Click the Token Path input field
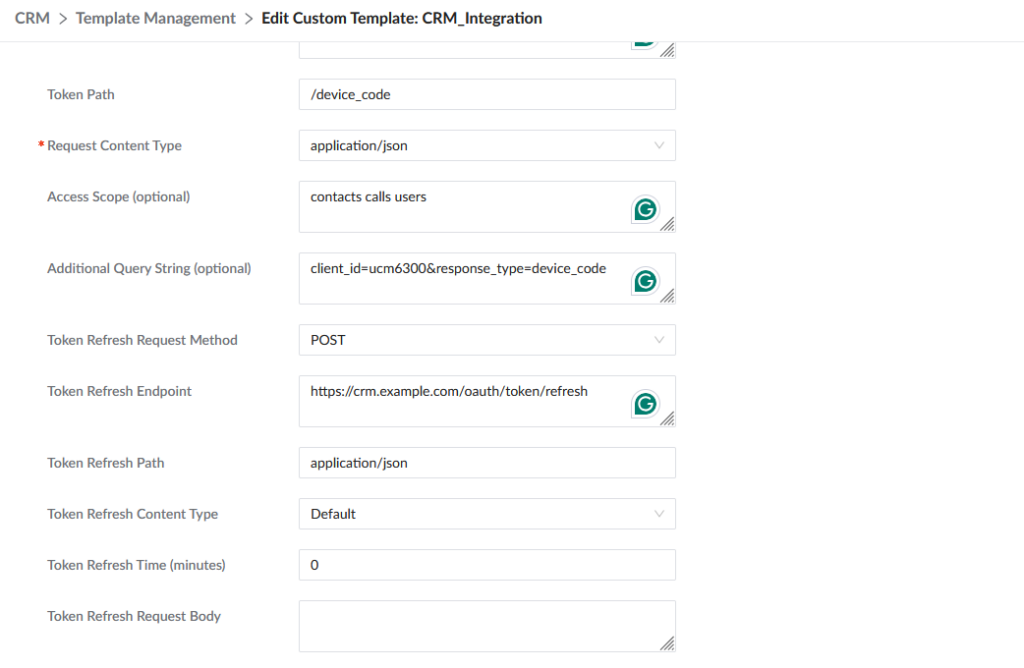The image size is (1024, 668). 487,95
